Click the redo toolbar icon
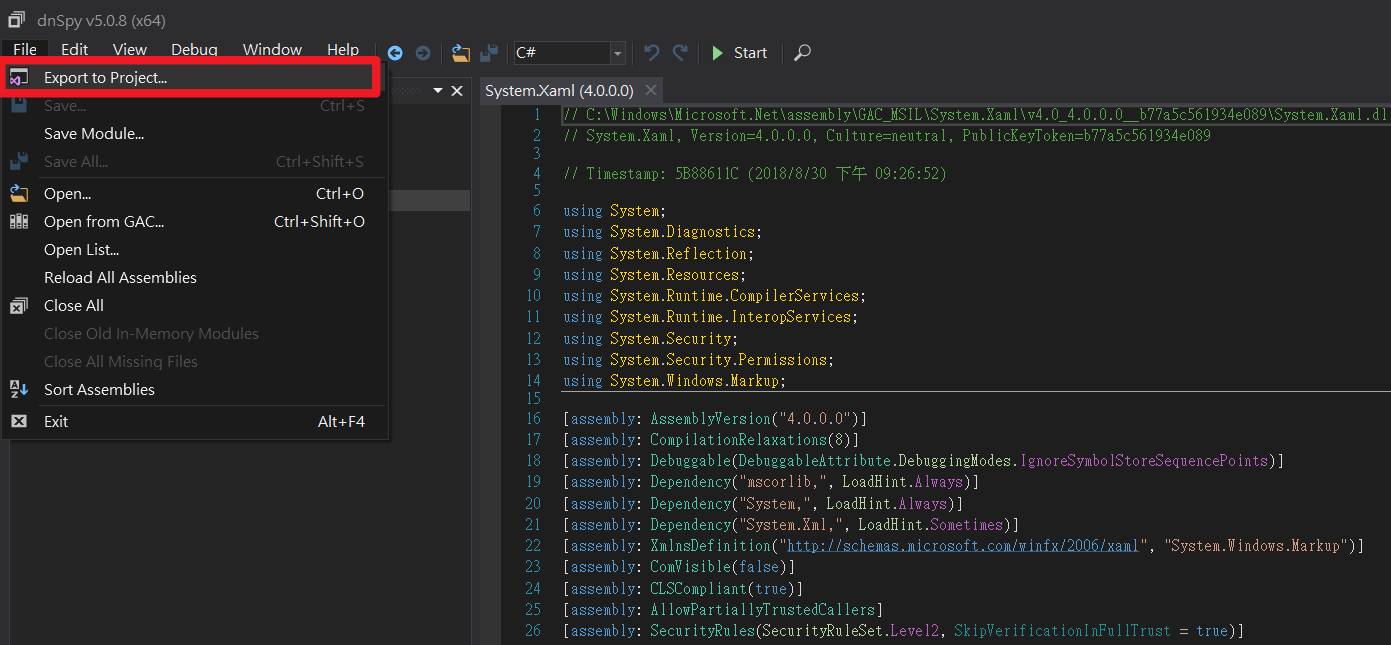The image size is (1391, 645). (x=680, y=52)
